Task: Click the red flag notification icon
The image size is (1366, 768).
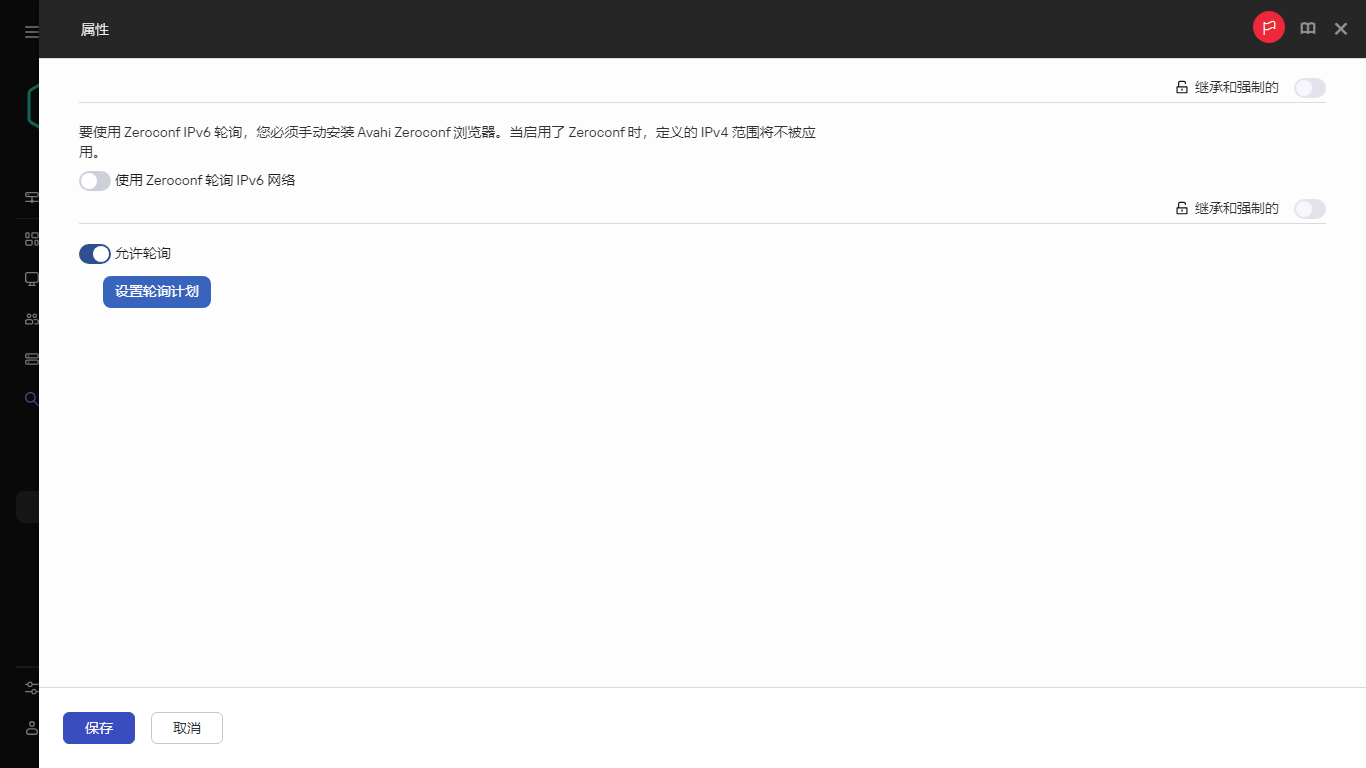Action: 1268,27
